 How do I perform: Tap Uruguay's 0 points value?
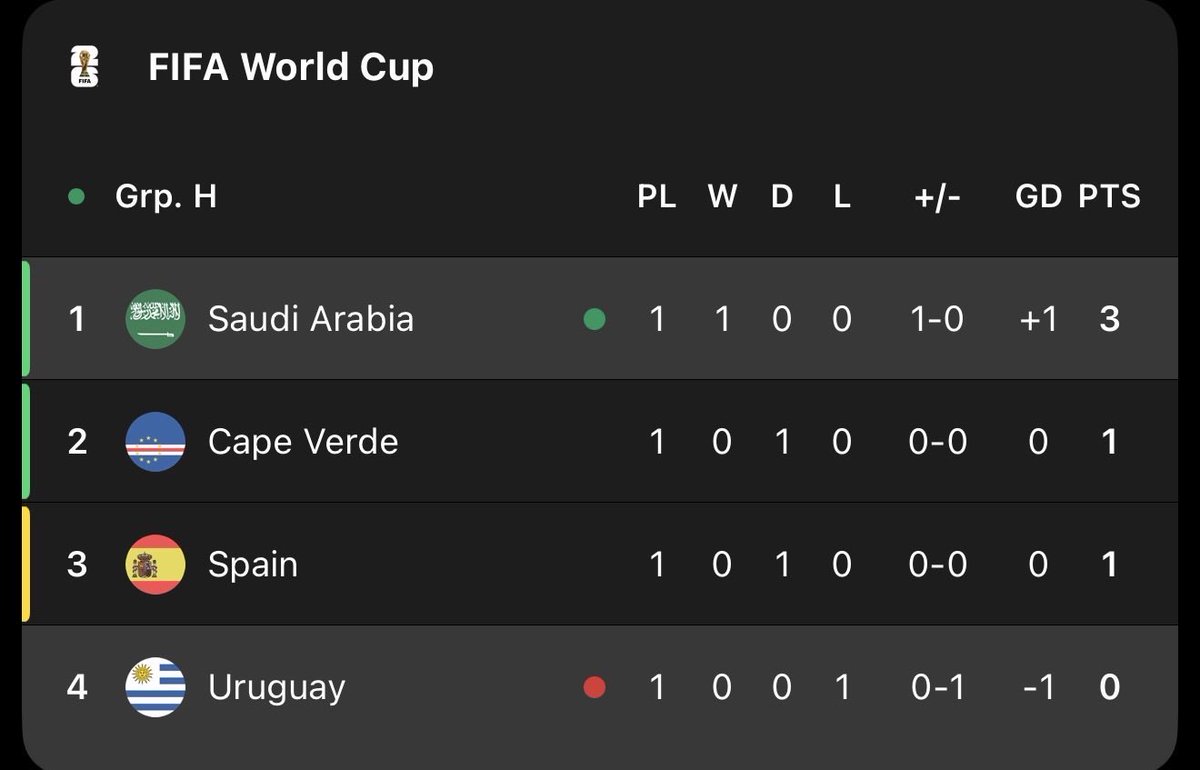point(1109,687)
